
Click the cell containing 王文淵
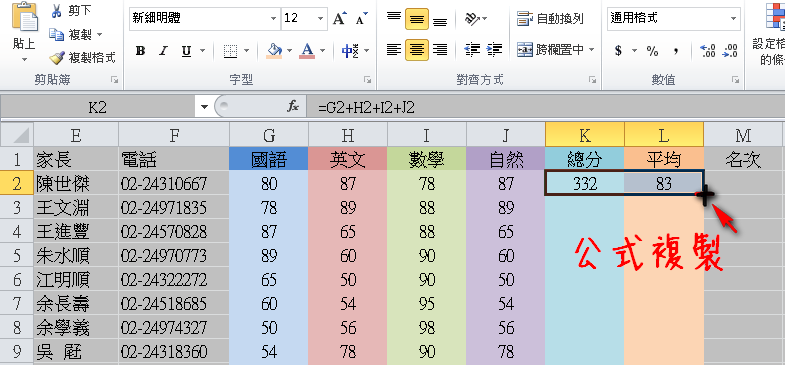(x=76, y=207)
